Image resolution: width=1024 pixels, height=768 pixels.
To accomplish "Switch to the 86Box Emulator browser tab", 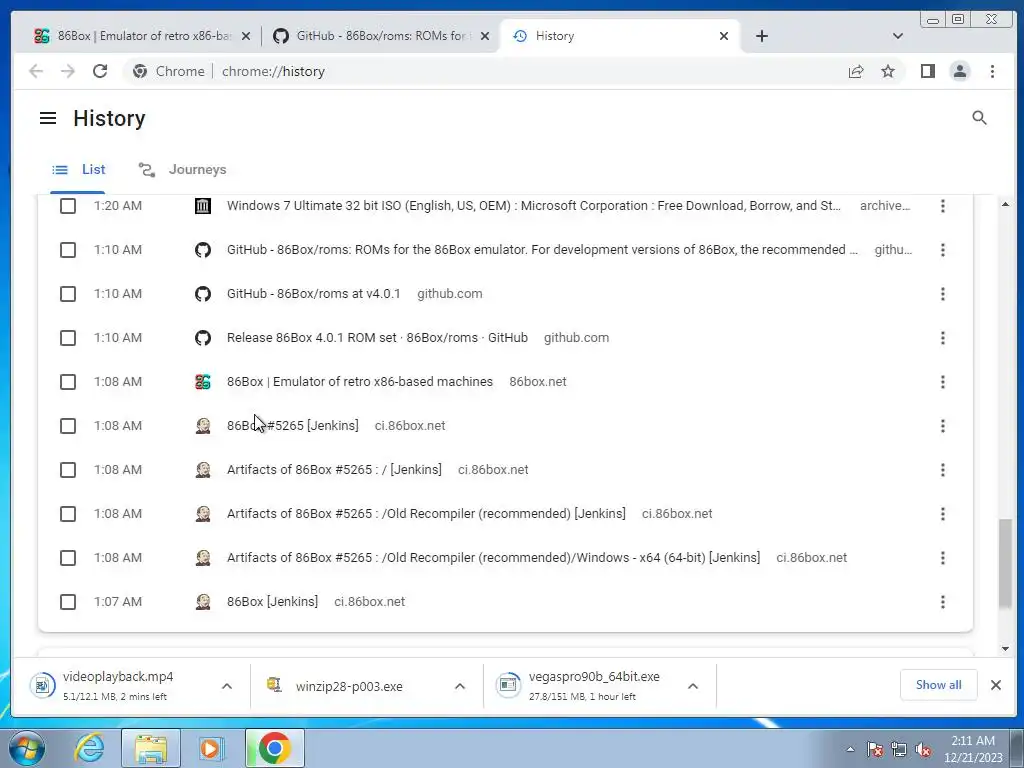I will pyautogui.click(x=136, y=36).
